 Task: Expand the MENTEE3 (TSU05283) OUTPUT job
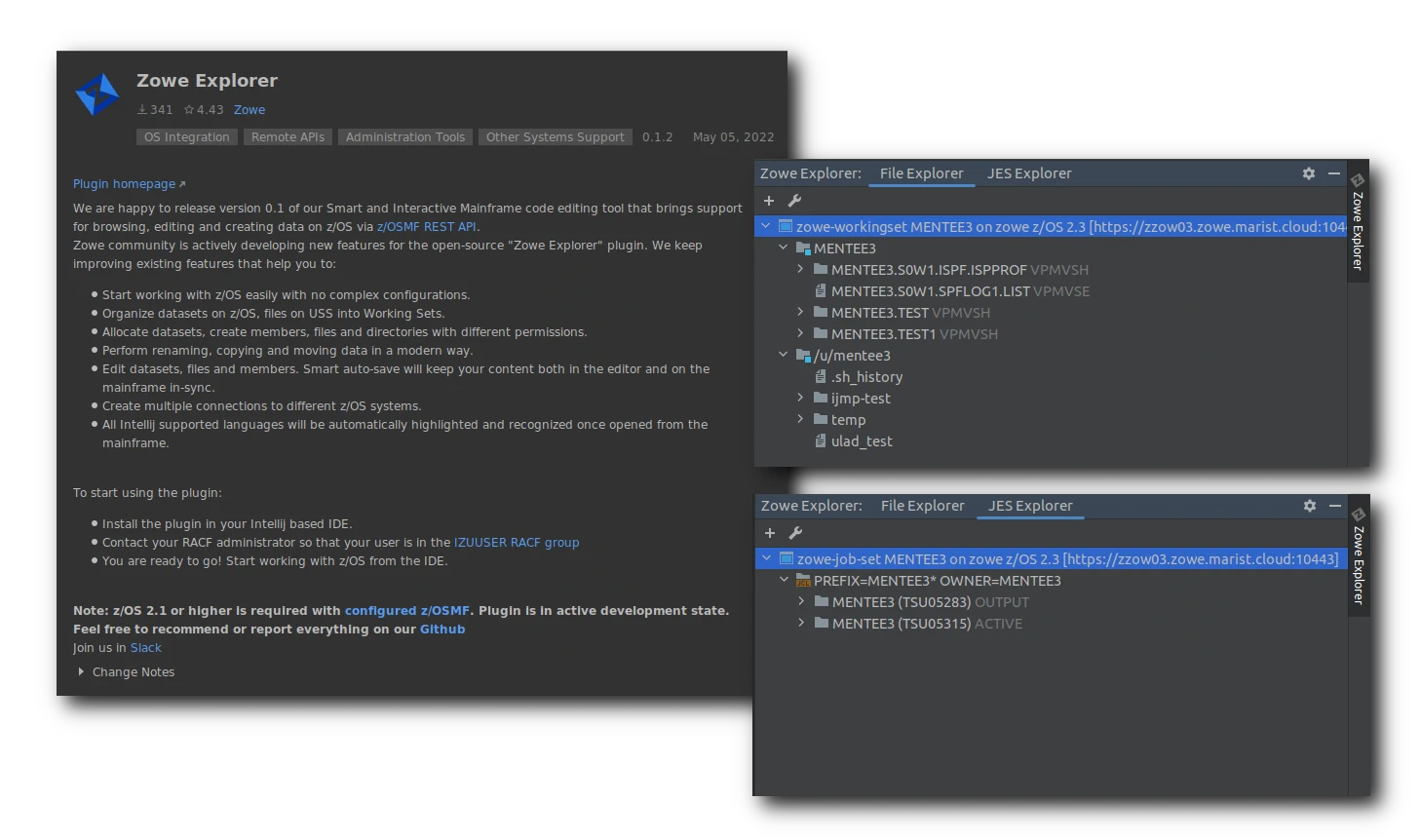point(801,602)
